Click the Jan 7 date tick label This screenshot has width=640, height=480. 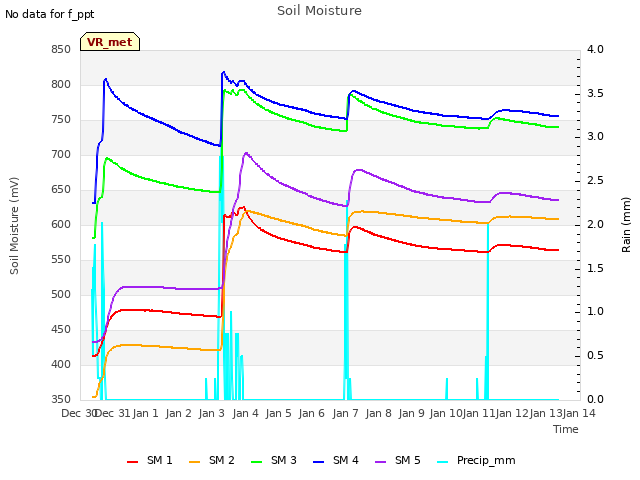[x=346, y=413]
